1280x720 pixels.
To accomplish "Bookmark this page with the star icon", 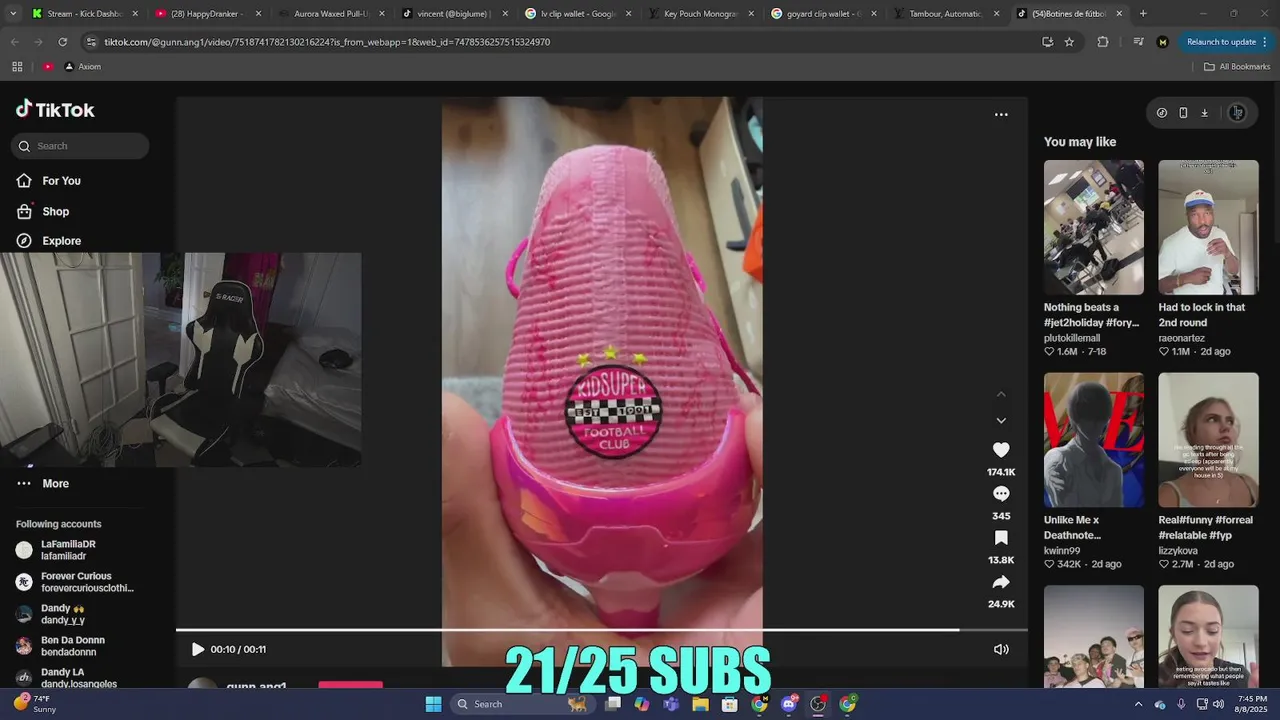I will [x=1069, y=42].
